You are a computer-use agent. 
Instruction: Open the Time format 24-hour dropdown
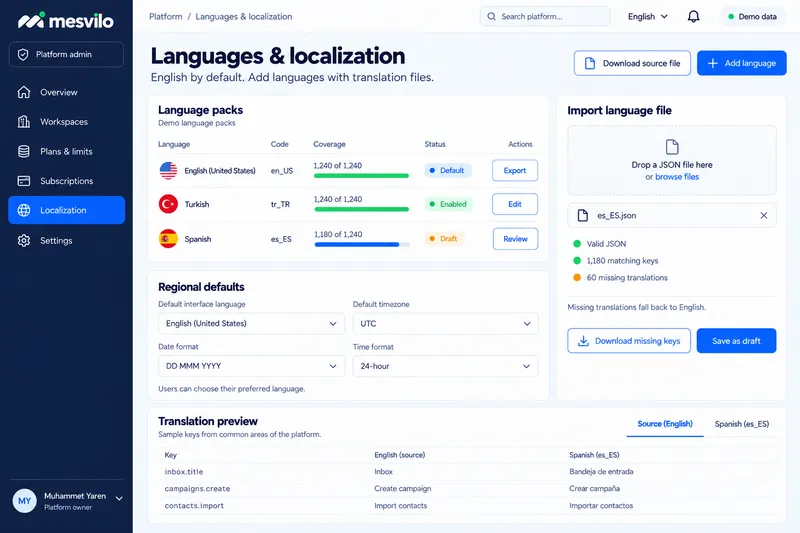pyautogui.click(x=445, y=366)
